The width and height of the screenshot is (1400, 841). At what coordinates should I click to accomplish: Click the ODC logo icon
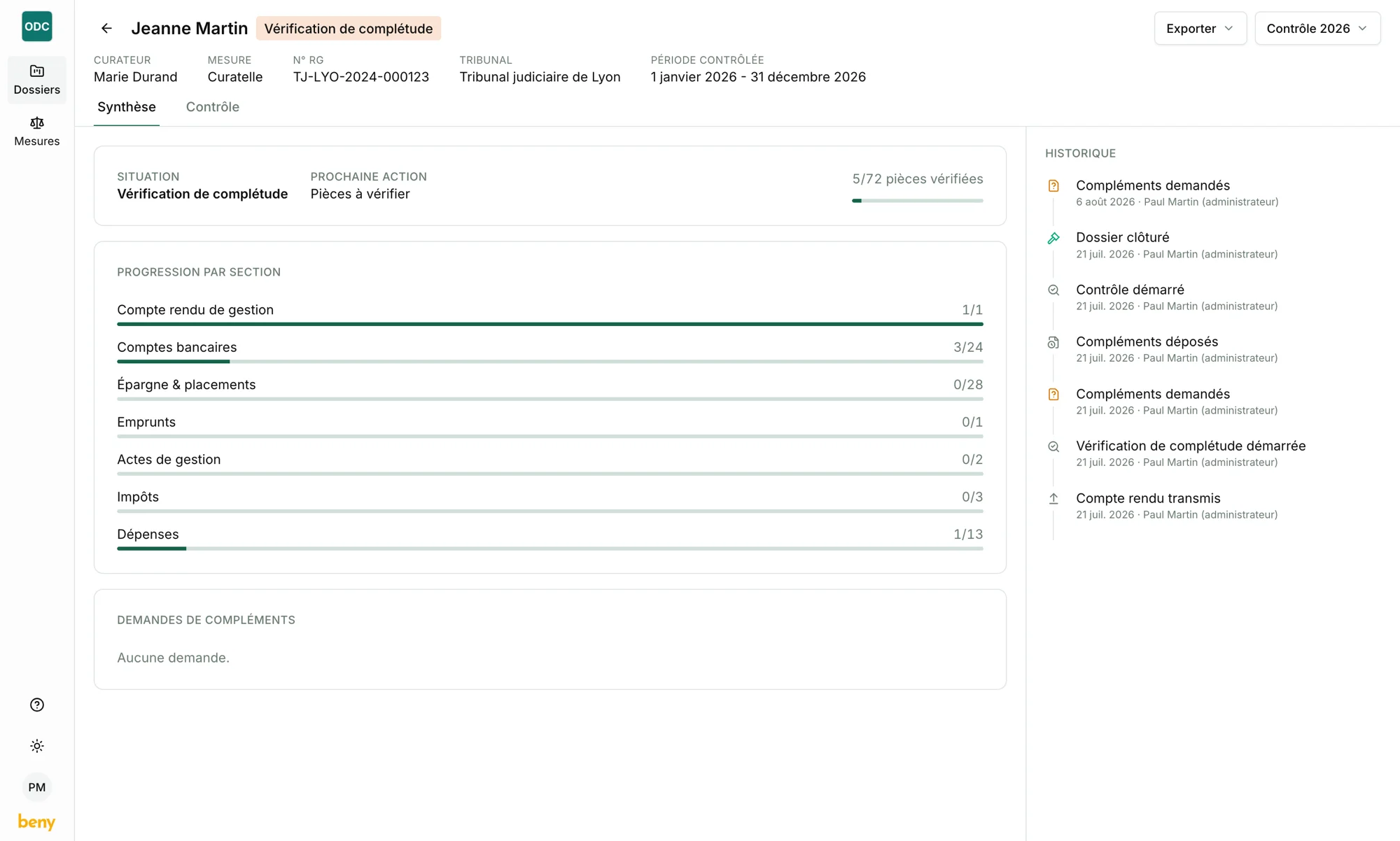[37, 27]
